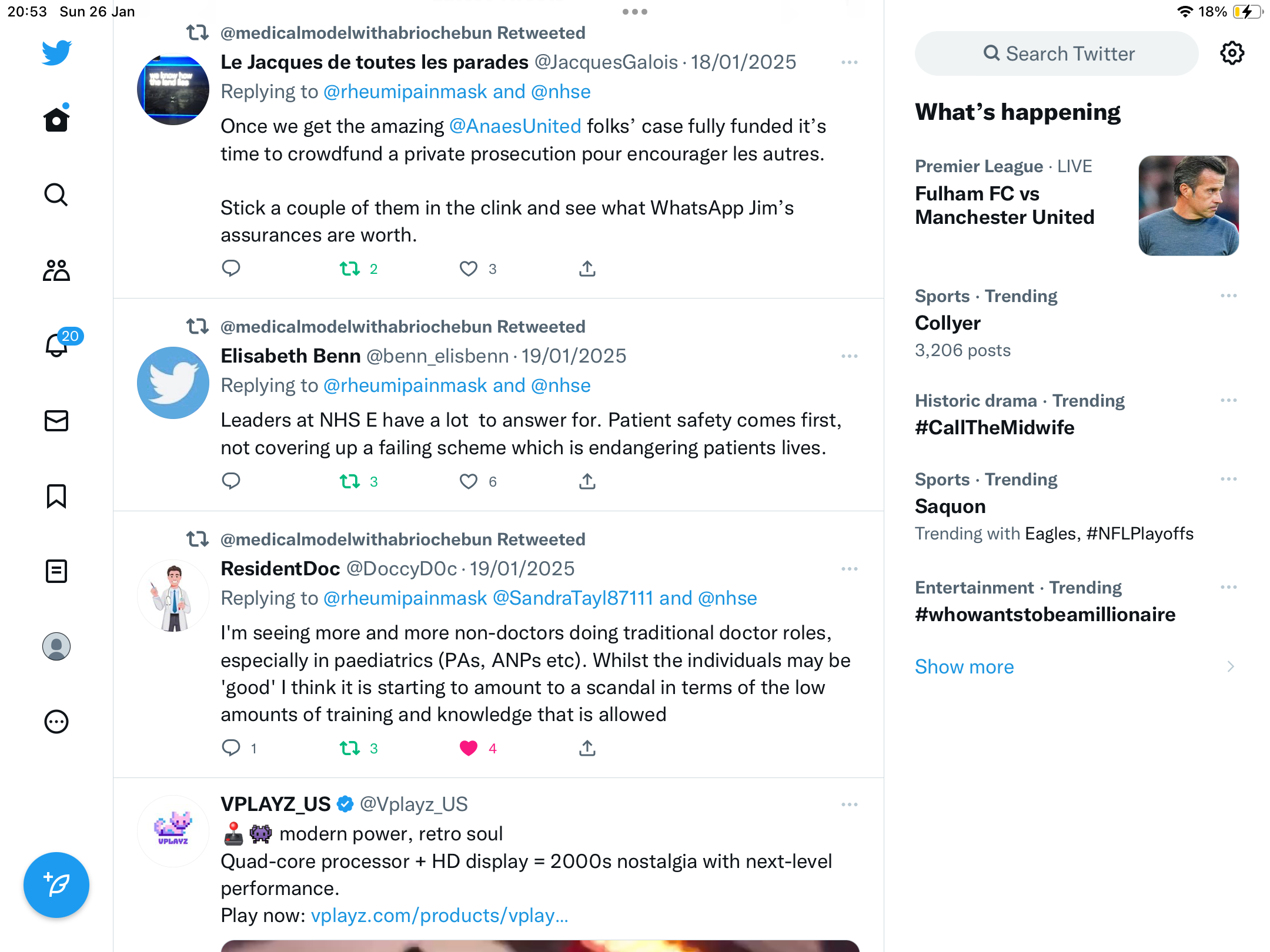
Task: Unlike ResidentDoc's tweet with red heart
Action: [469, 748]
